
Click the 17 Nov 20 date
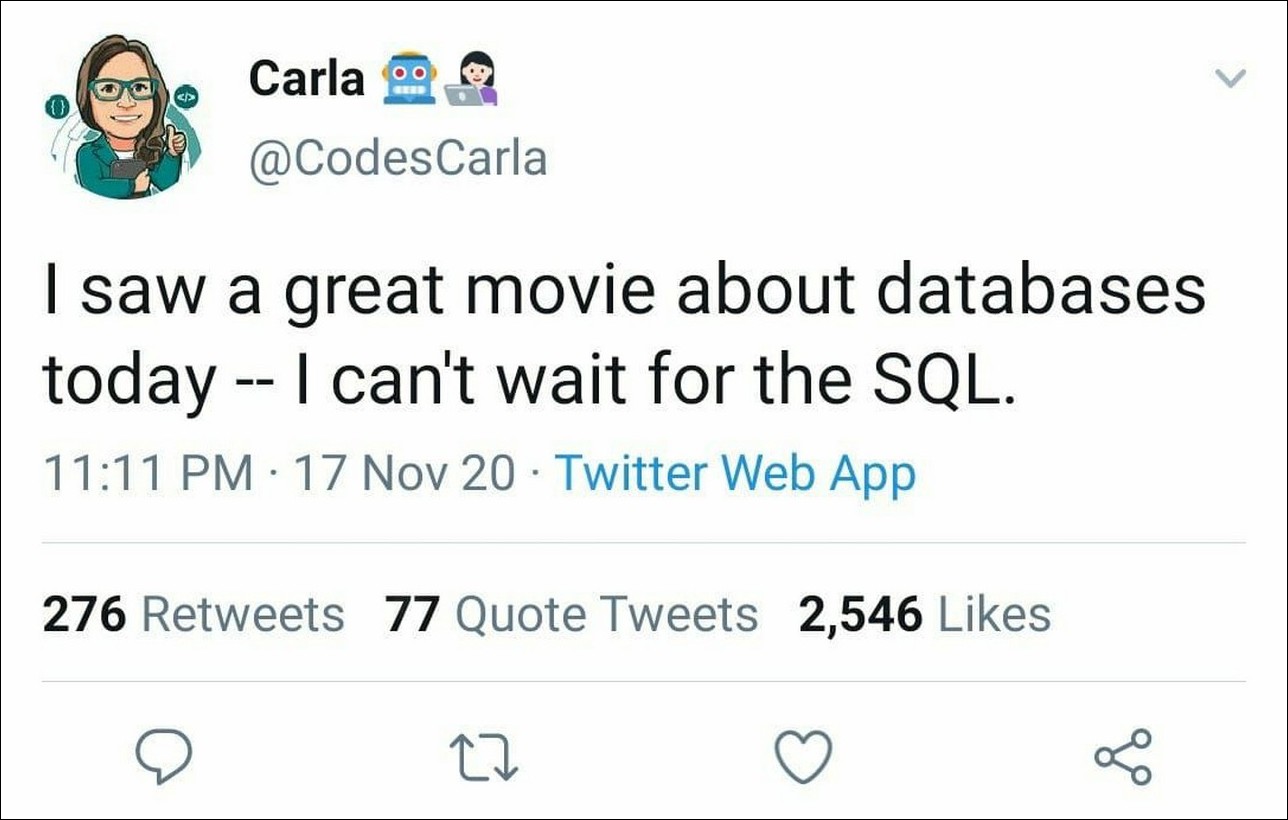(x=405, y=473)
